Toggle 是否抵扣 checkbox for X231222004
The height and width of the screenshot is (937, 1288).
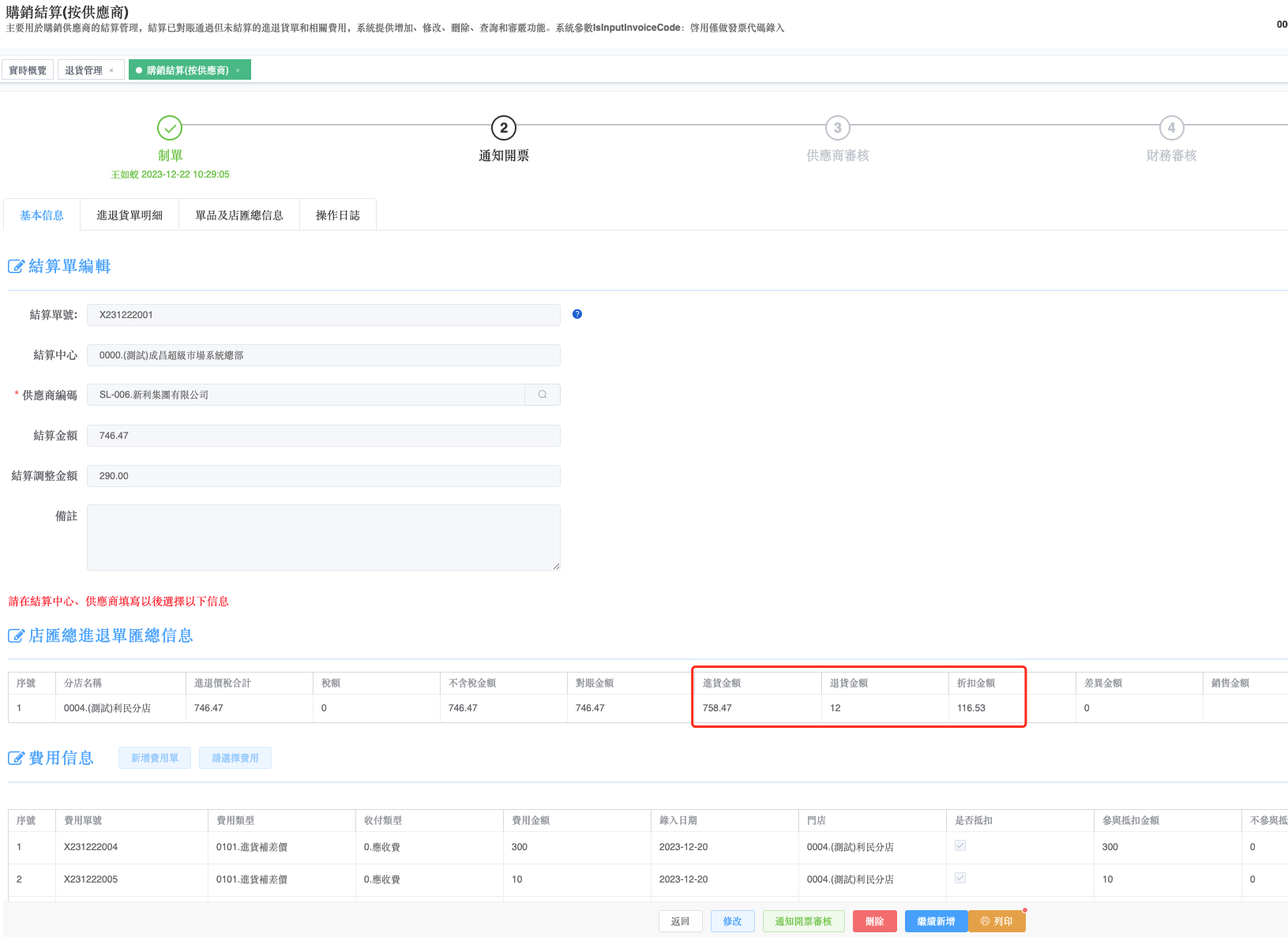click(x=960, y=845)
